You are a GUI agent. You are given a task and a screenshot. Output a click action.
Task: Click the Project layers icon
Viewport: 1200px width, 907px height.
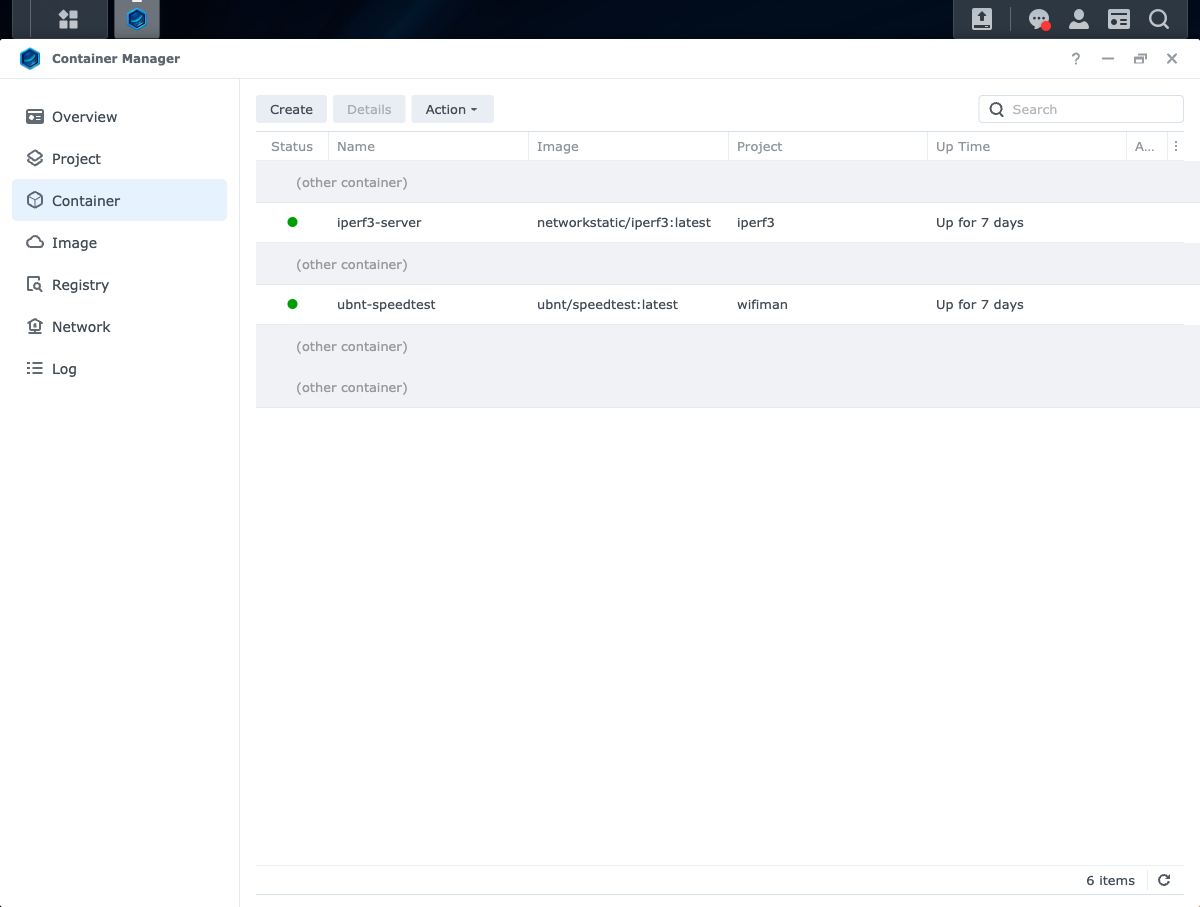click(x=35, y=159)
